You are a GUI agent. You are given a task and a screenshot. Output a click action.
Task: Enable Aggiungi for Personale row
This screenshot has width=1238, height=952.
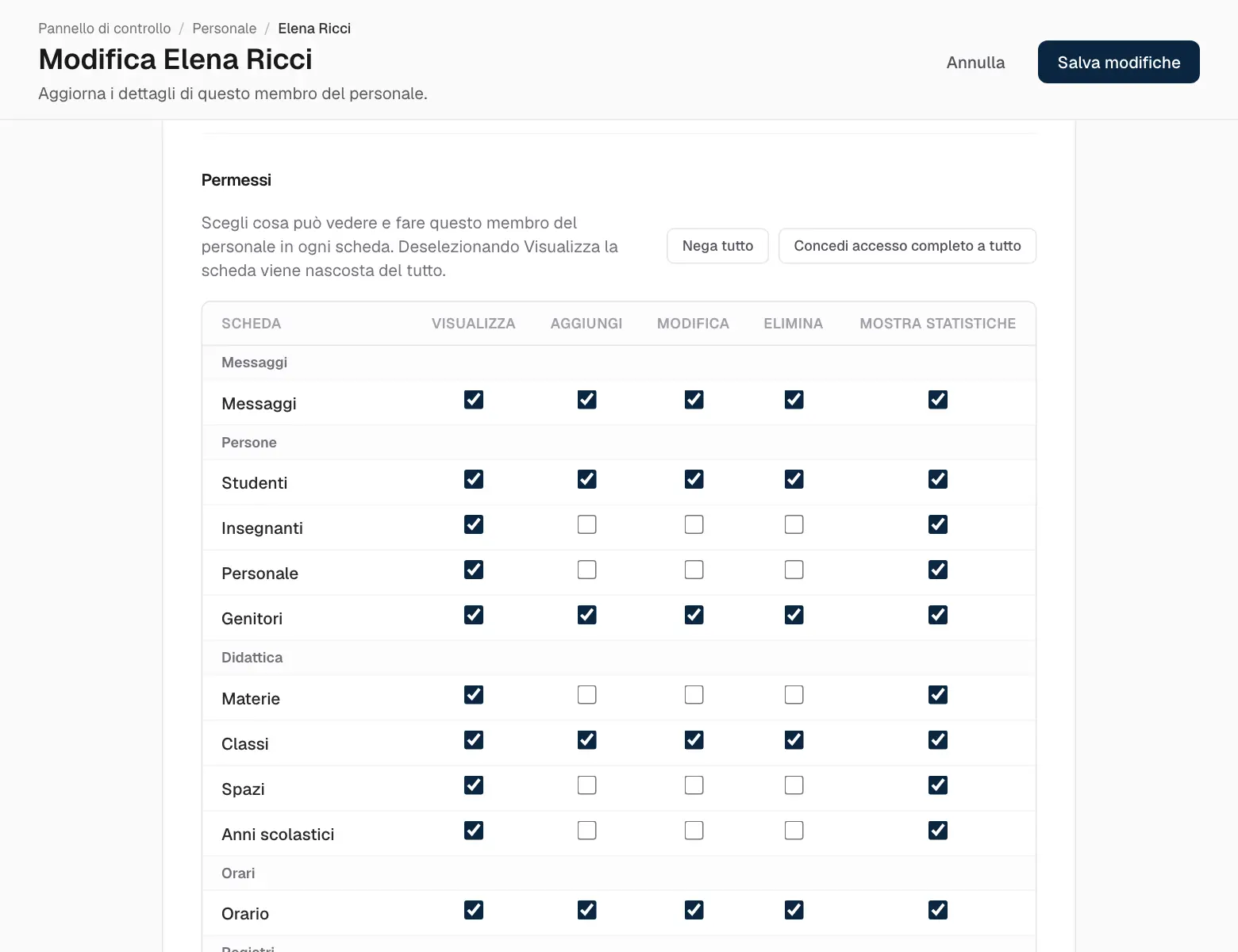587,570
